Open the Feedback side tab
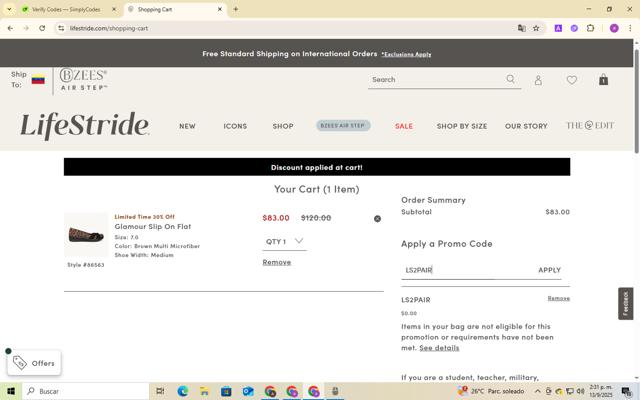 coord(625,303)
